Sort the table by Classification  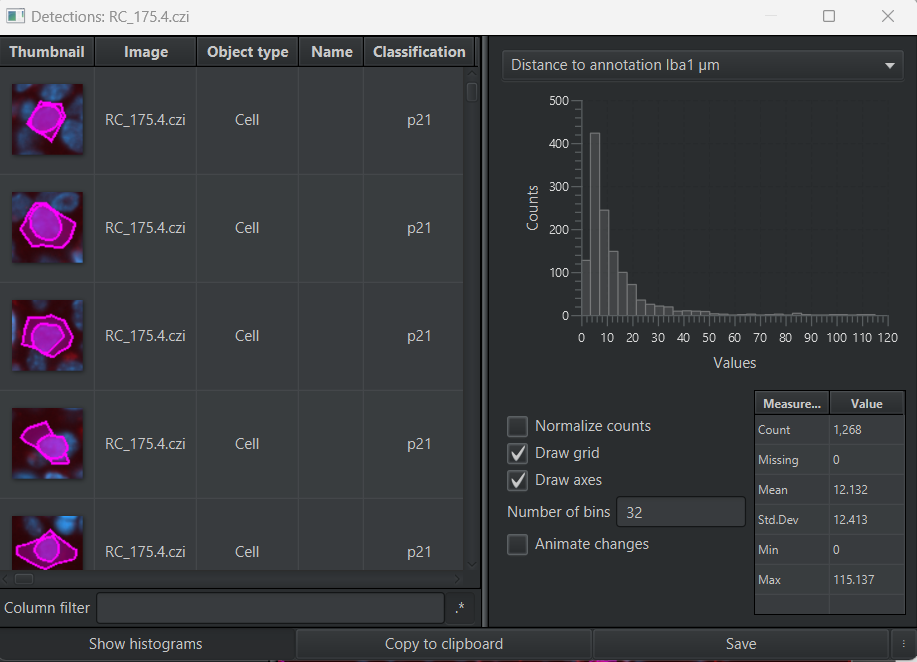[x=418, y=51]
